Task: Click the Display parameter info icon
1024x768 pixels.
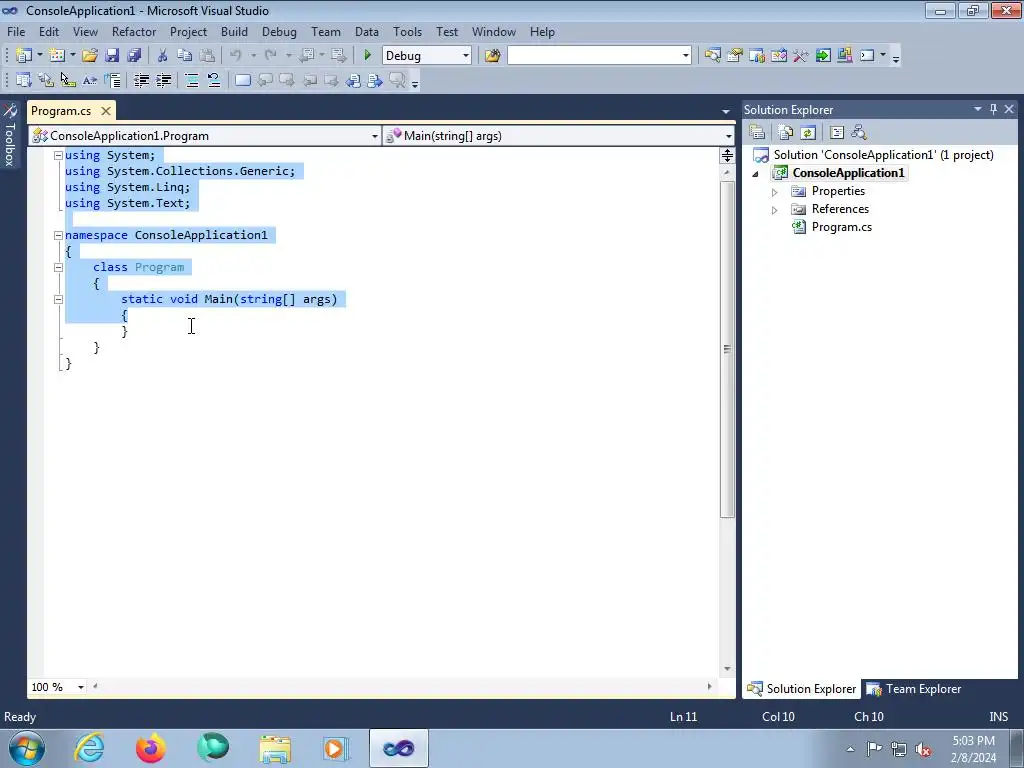Action: [x=46, y=80]
